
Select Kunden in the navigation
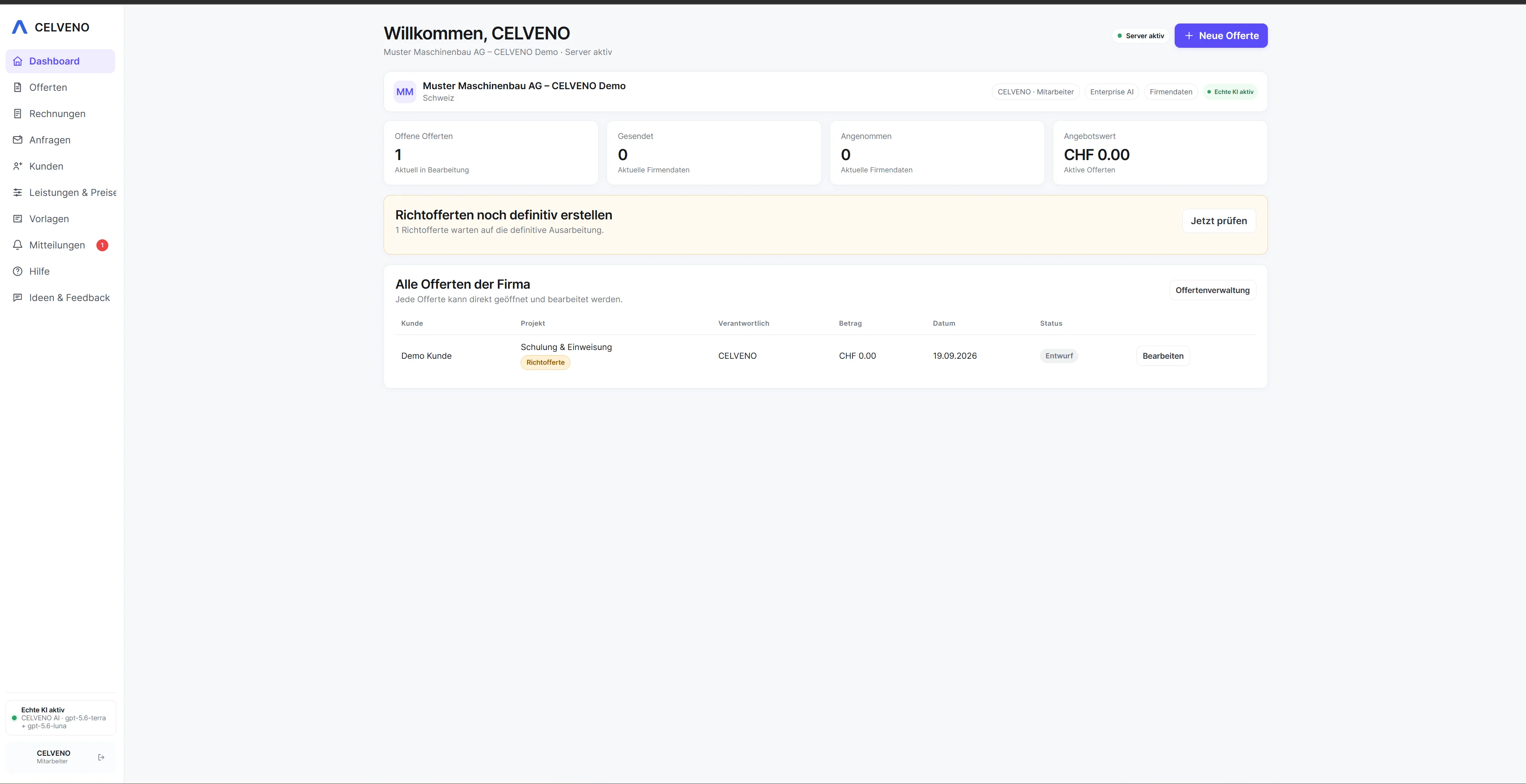[61, 166]
